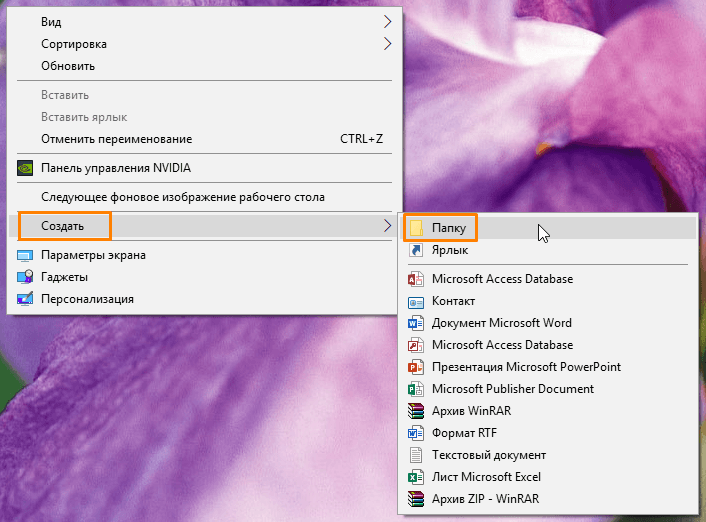
Task: Choose Архив ZIP - WinRAR
Action: coord(548,499)
